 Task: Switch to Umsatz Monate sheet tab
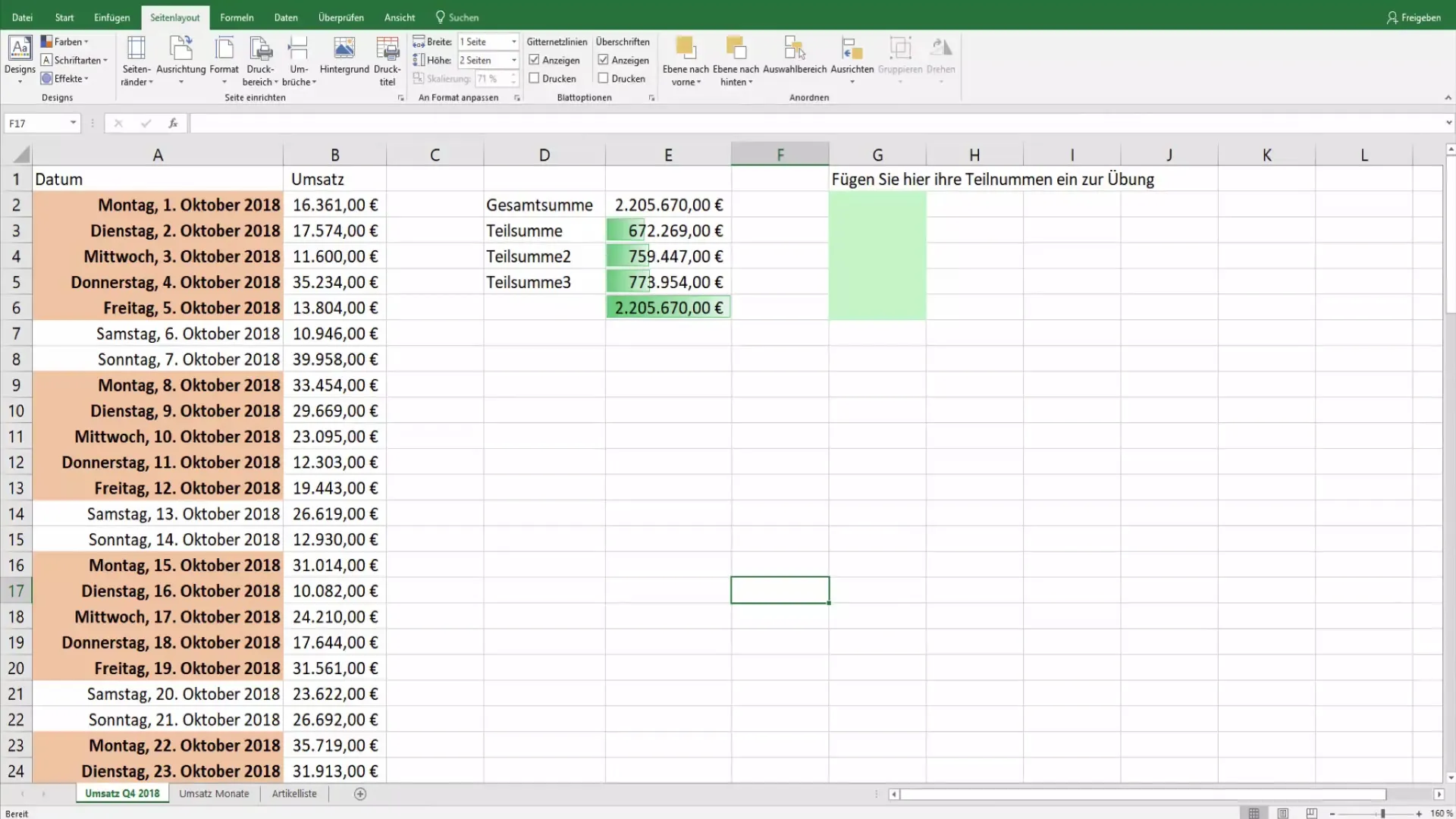click(214, 793)
